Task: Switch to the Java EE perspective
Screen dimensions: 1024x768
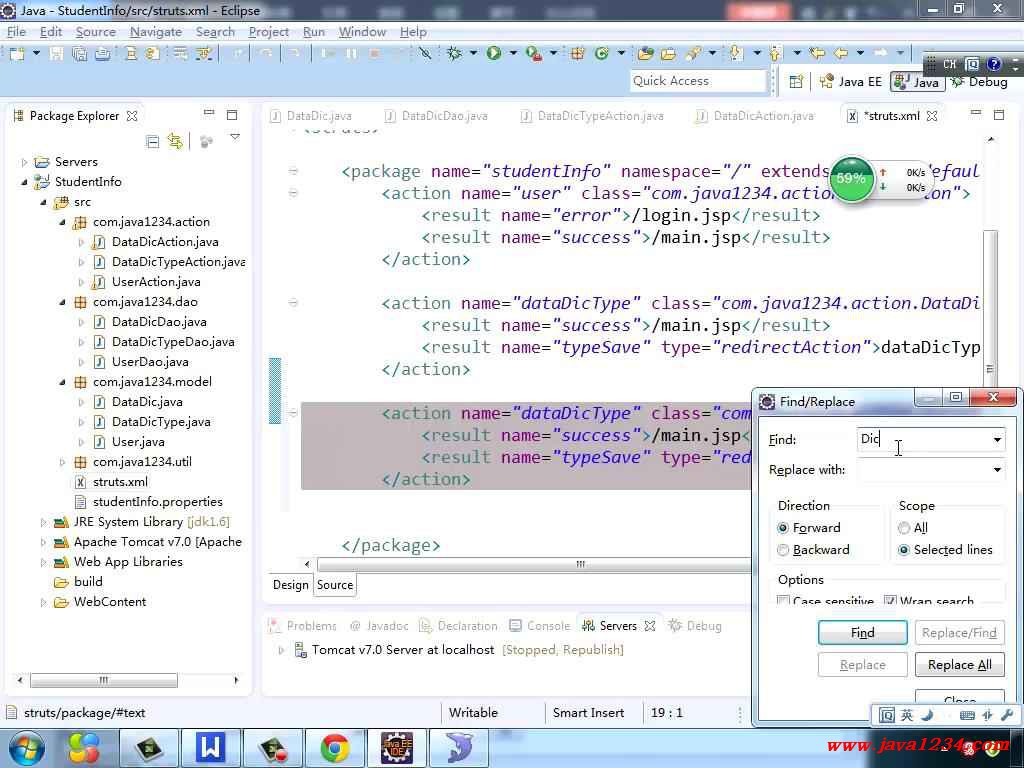Action: pyautogui.click(x=850, y=82)
